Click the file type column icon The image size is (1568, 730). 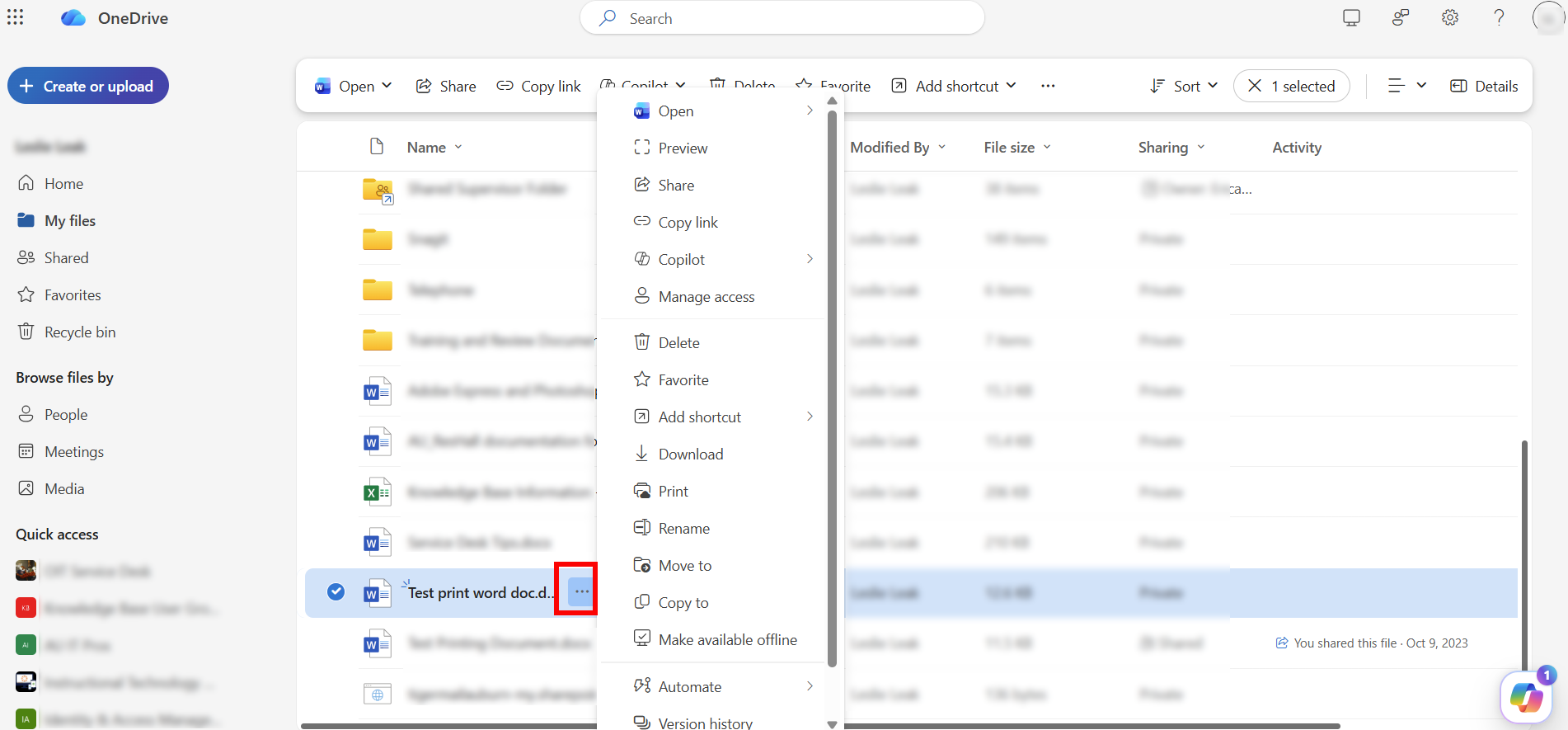tap(377, 147)
